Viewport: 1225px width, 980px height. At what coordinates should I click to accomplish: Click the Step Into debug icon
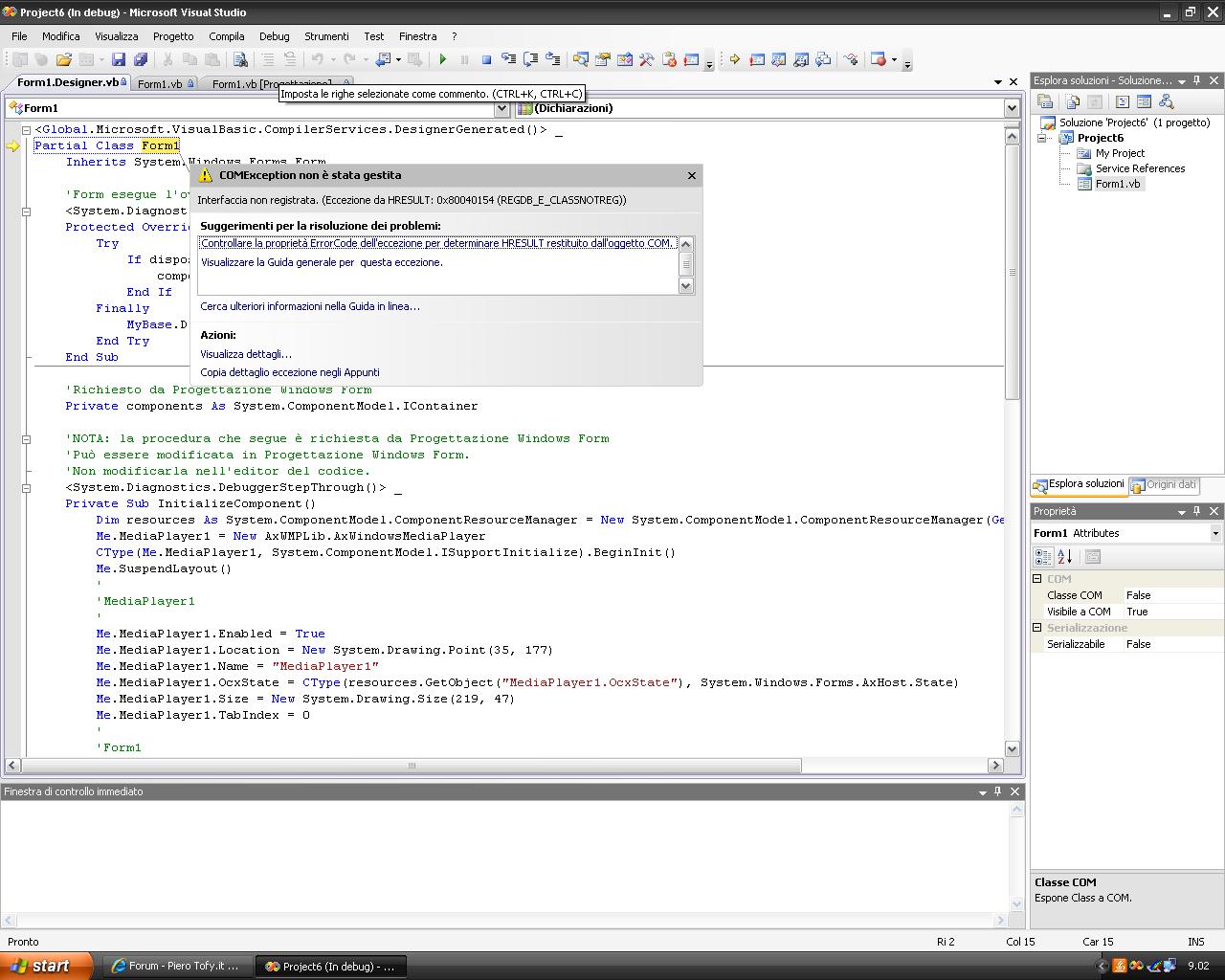(508, 59)
